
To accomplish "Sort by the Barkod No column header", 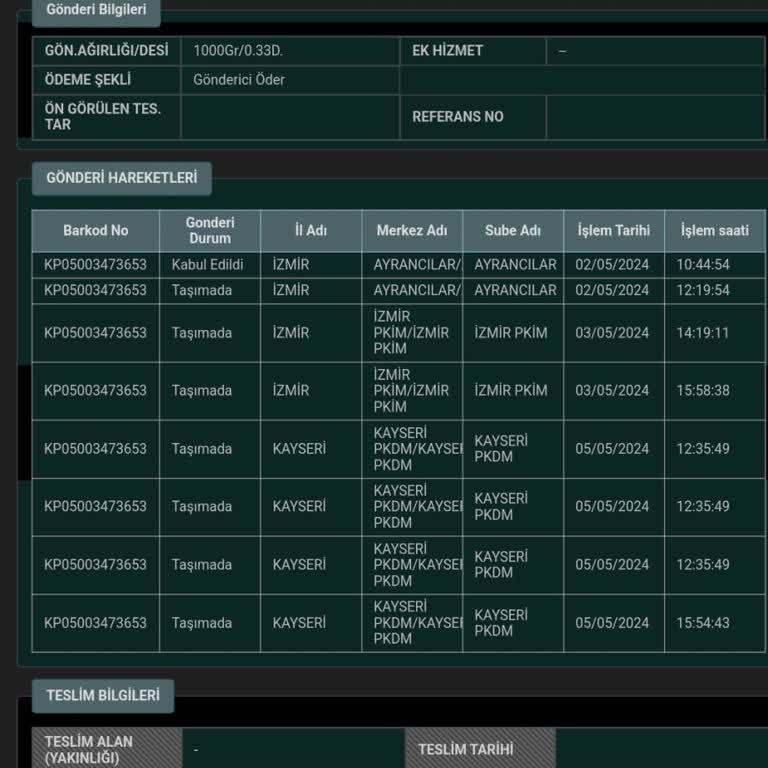I will coord(95,231).
